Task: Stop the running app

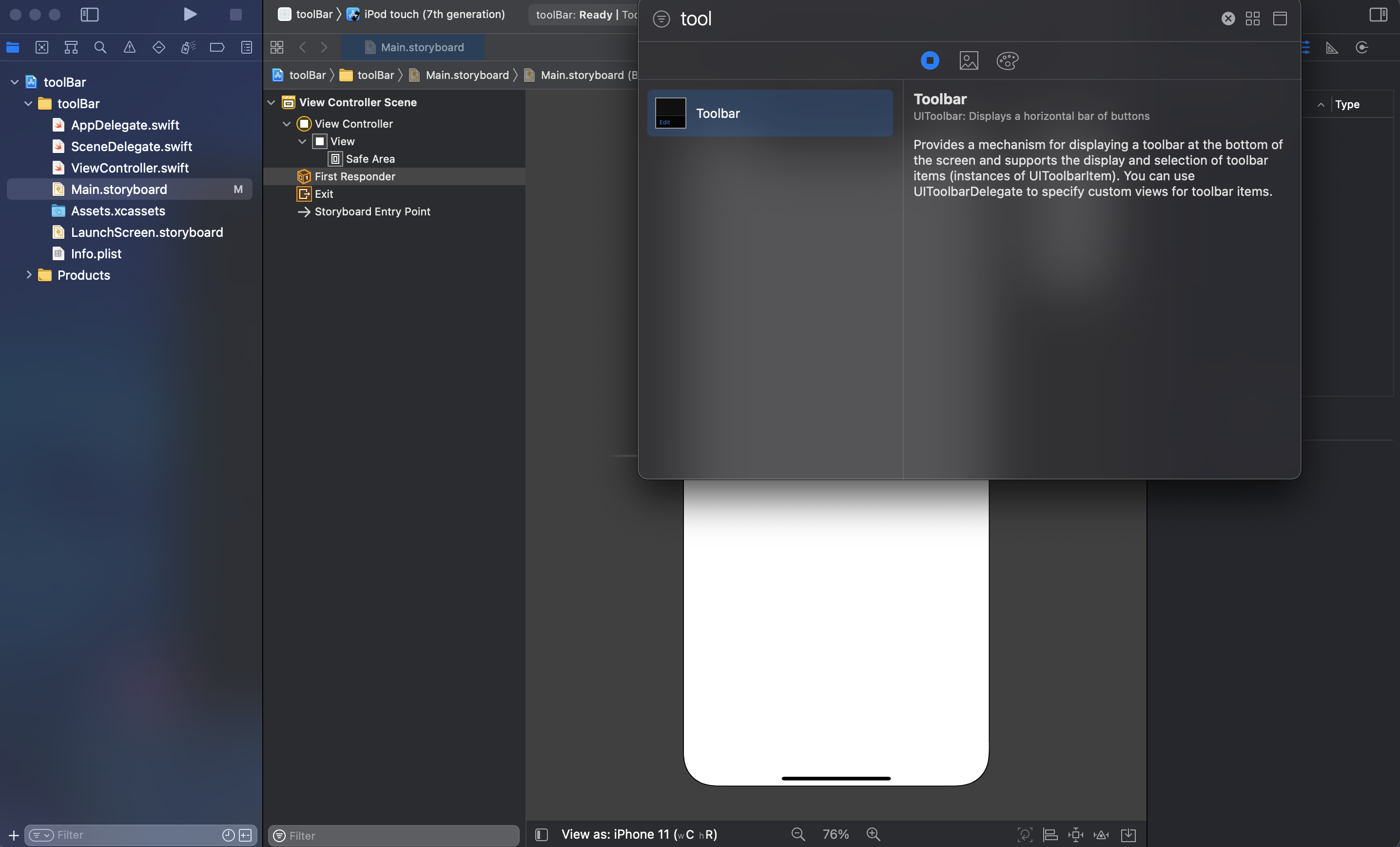Action: point(235,14)
